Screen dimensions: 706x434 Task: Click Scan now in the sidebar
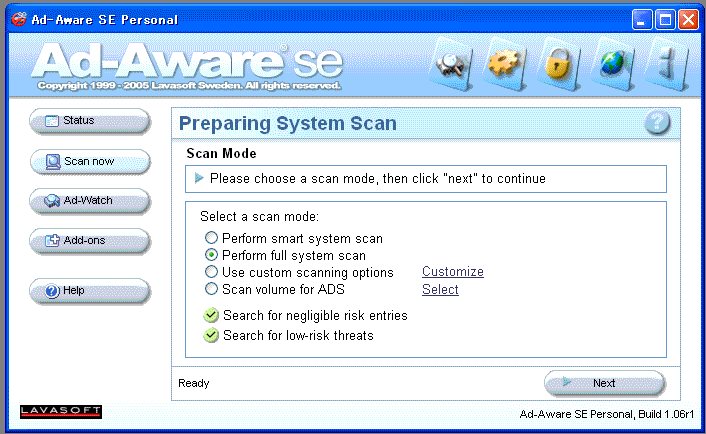pos(90,161)
